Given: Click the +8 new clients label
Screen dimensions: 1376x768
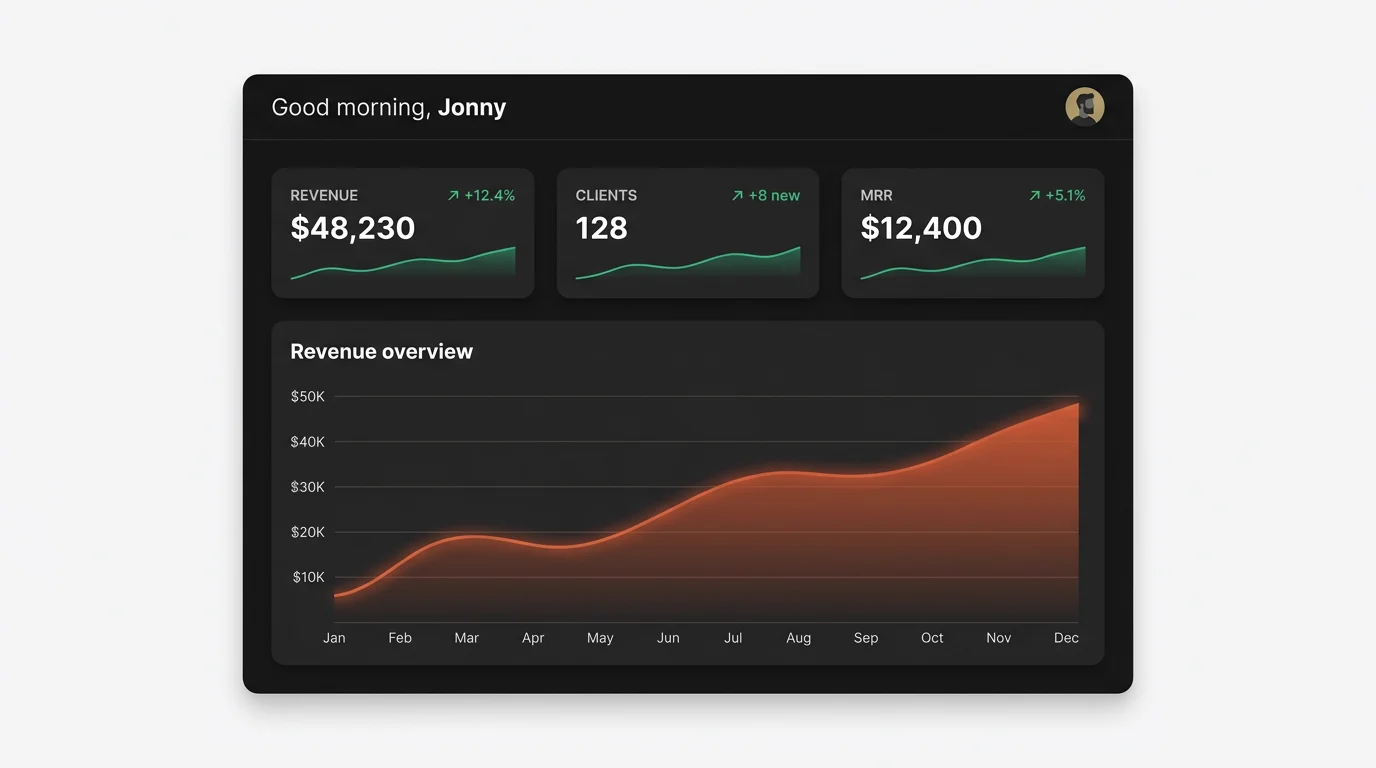Looking at the screenshot, I should 774,196.
